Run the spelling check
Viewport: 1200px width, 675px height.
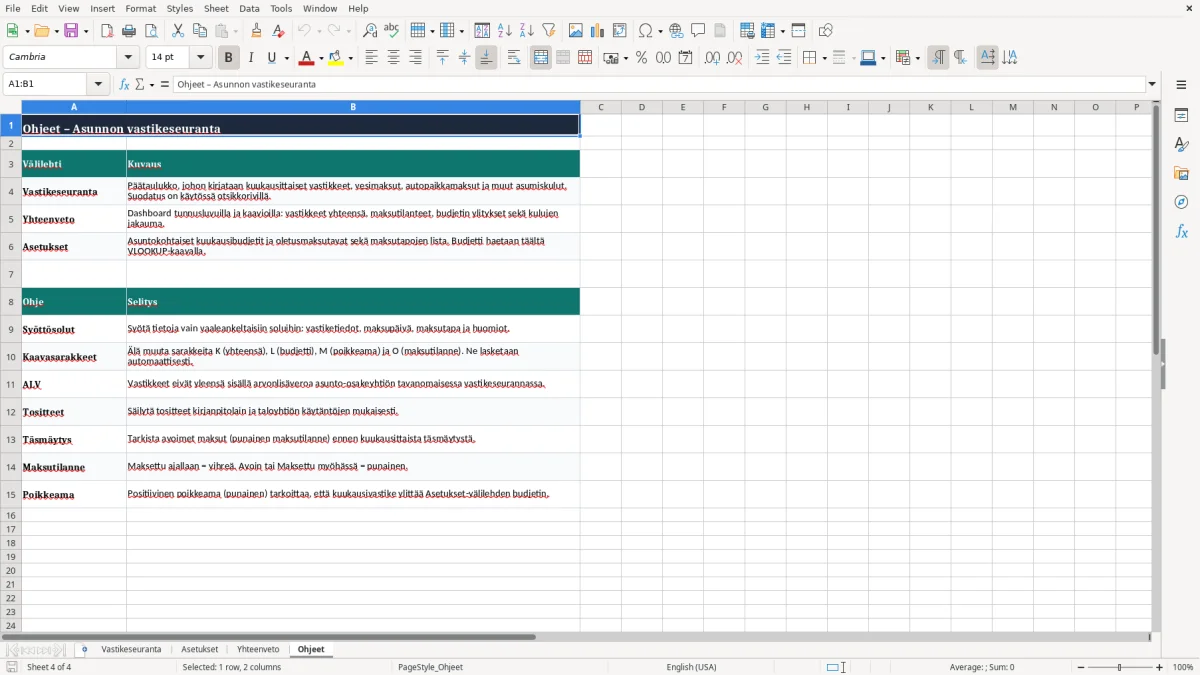coord(392,31)
